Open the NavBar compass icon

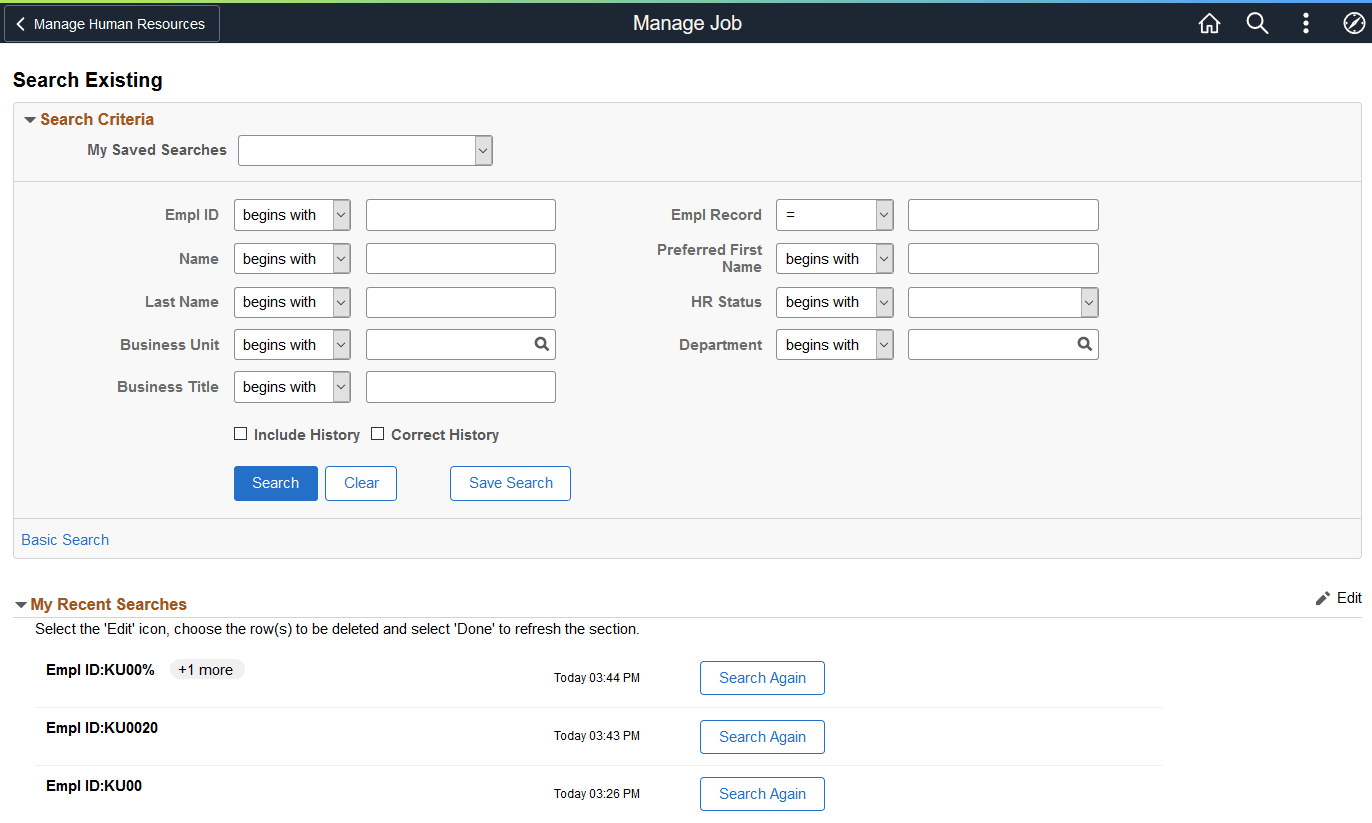pyautogui.click(x=1355, y=22)
